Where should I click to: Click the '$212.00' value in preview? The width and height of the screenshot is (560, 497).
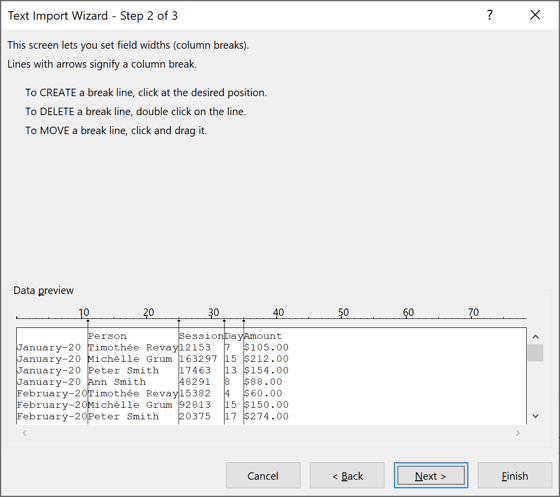click(266, 359)
